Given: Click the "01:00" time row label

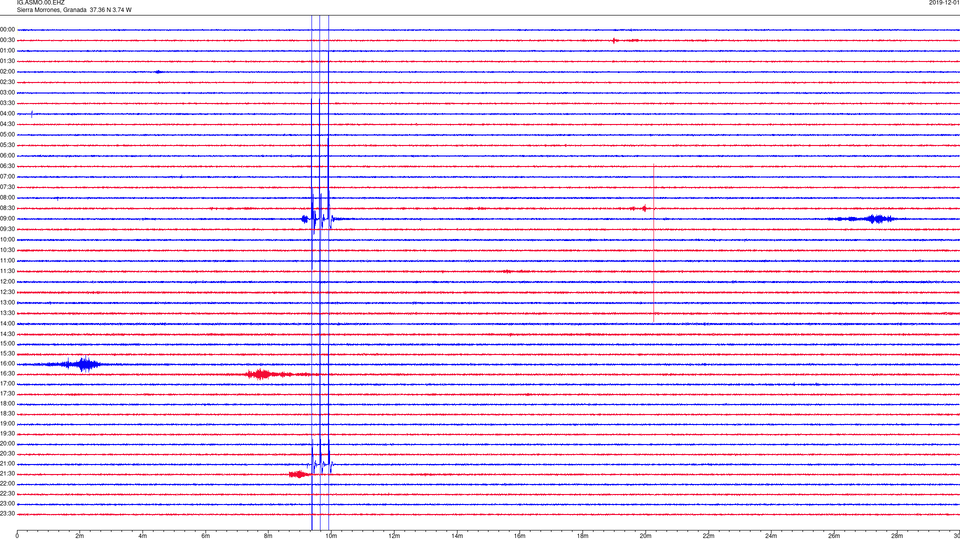Looking at the screenshot, I should 7,51.
